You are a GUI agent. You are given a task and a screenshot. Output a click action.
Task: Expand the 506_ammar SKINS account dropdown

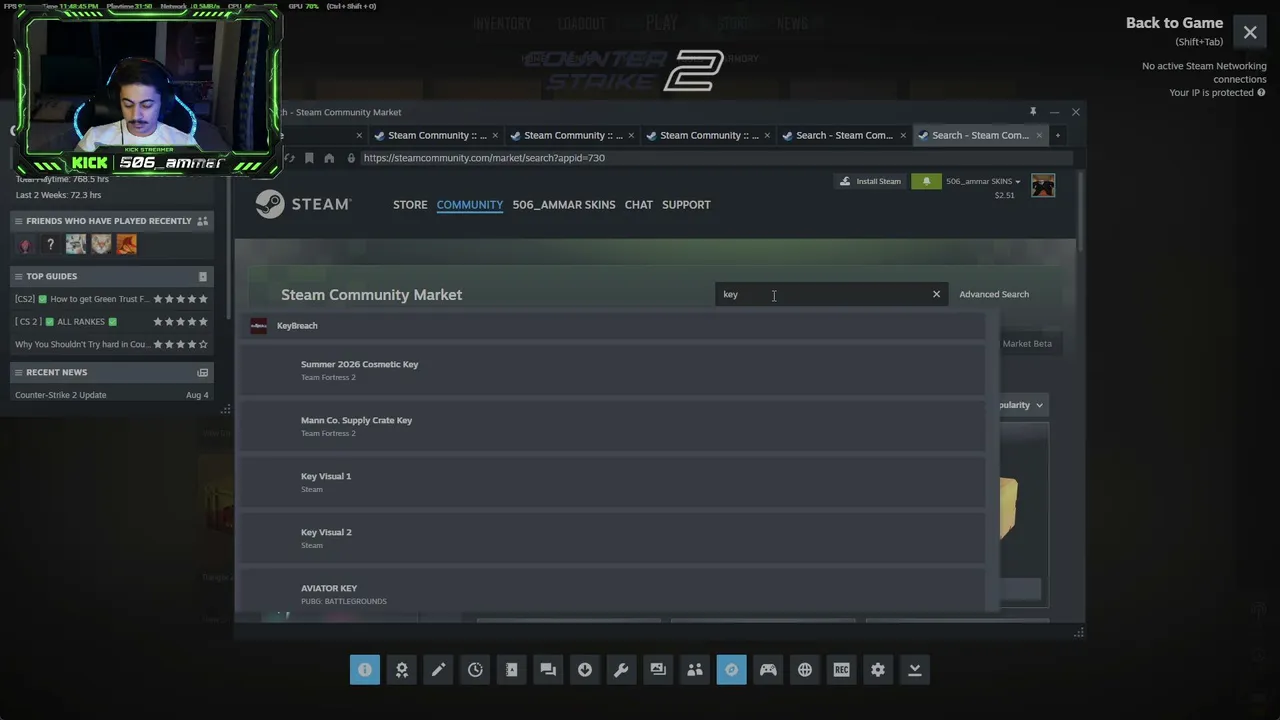[x=983, y=181]
